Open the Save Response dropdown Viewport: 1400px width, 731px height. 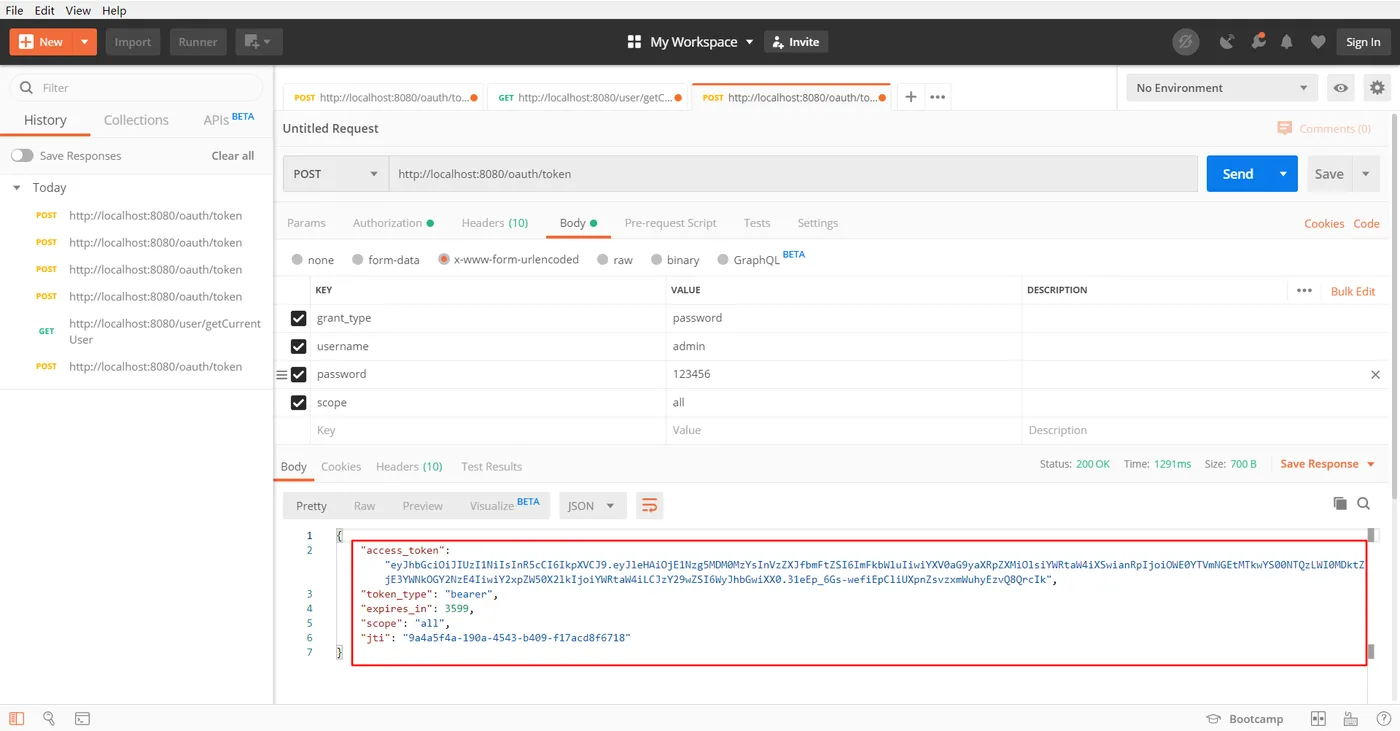(1326, 464)
